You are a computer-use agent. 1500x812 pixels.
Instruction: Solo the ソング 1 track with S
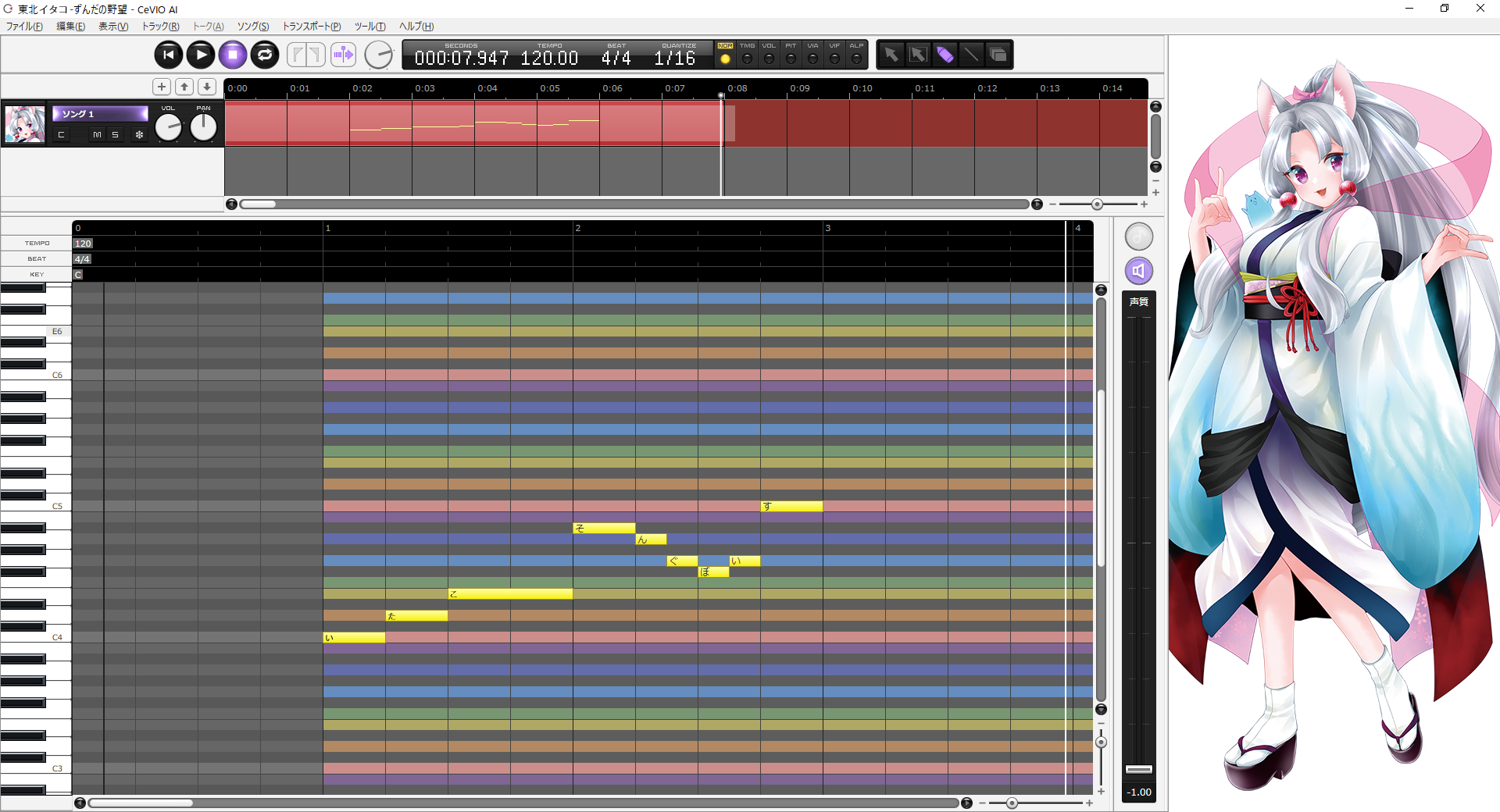coord(115,135)
